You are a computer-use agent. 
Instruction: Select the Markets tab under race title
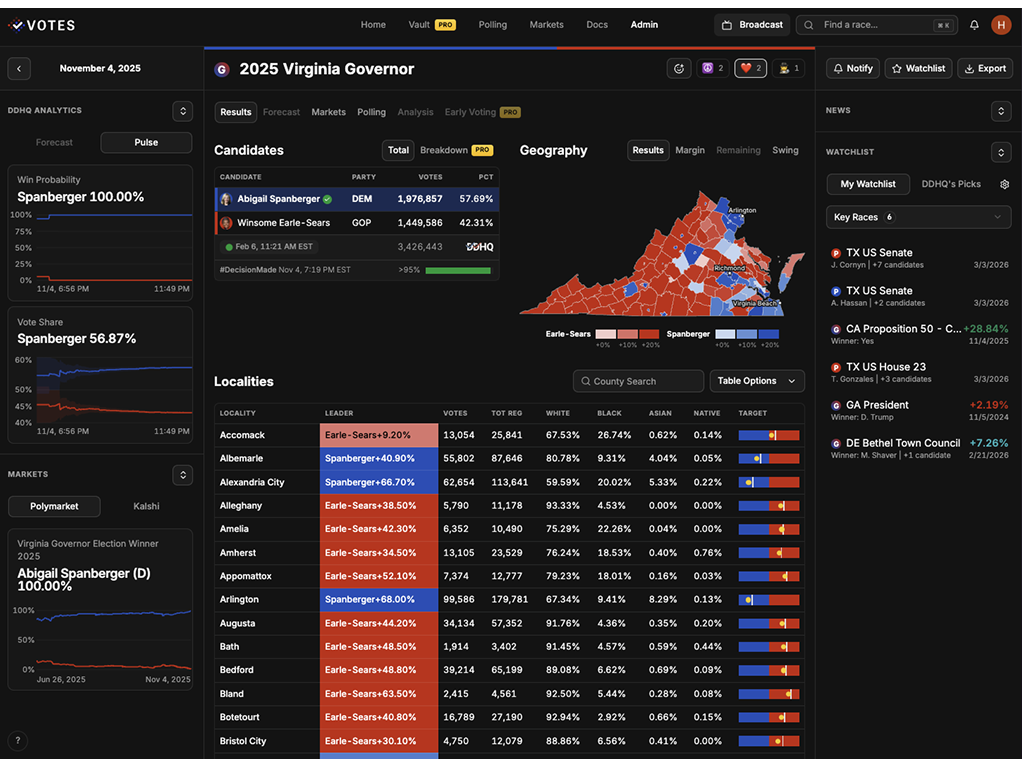[328, 112]
